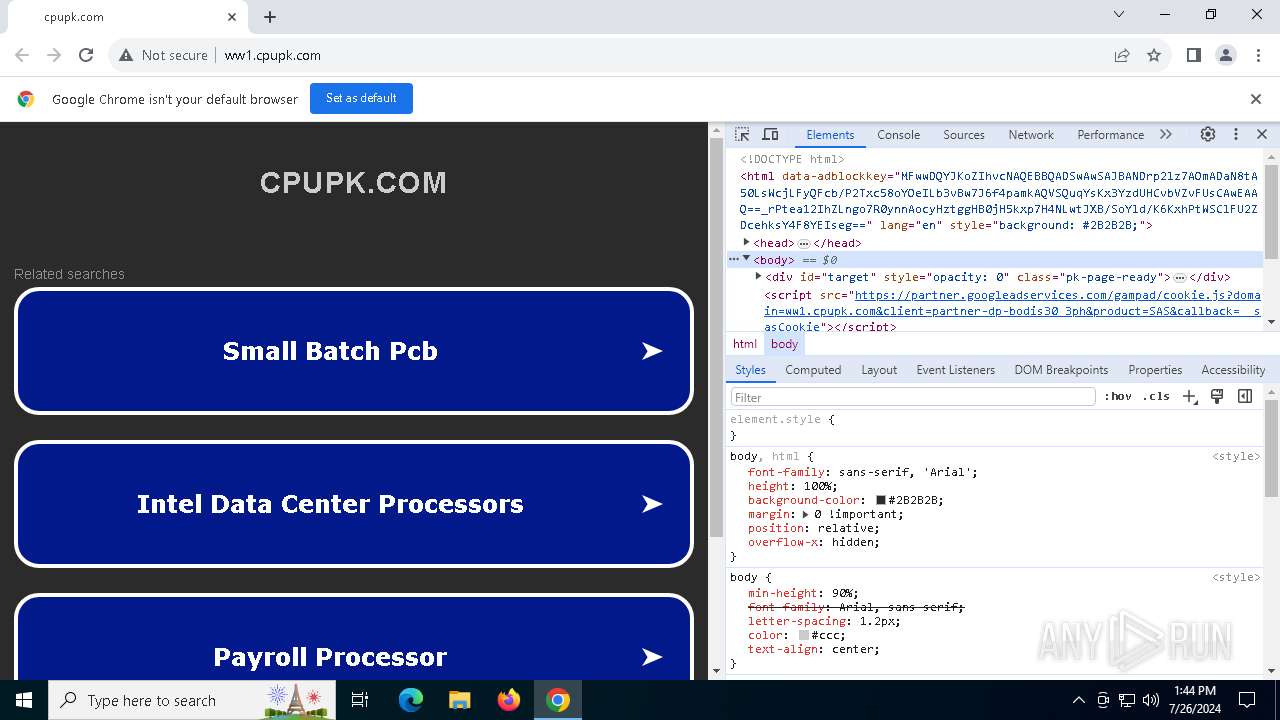The image size is (1280, 720).
Task: Open the Accessibility tab
Action: point(1233,370)
